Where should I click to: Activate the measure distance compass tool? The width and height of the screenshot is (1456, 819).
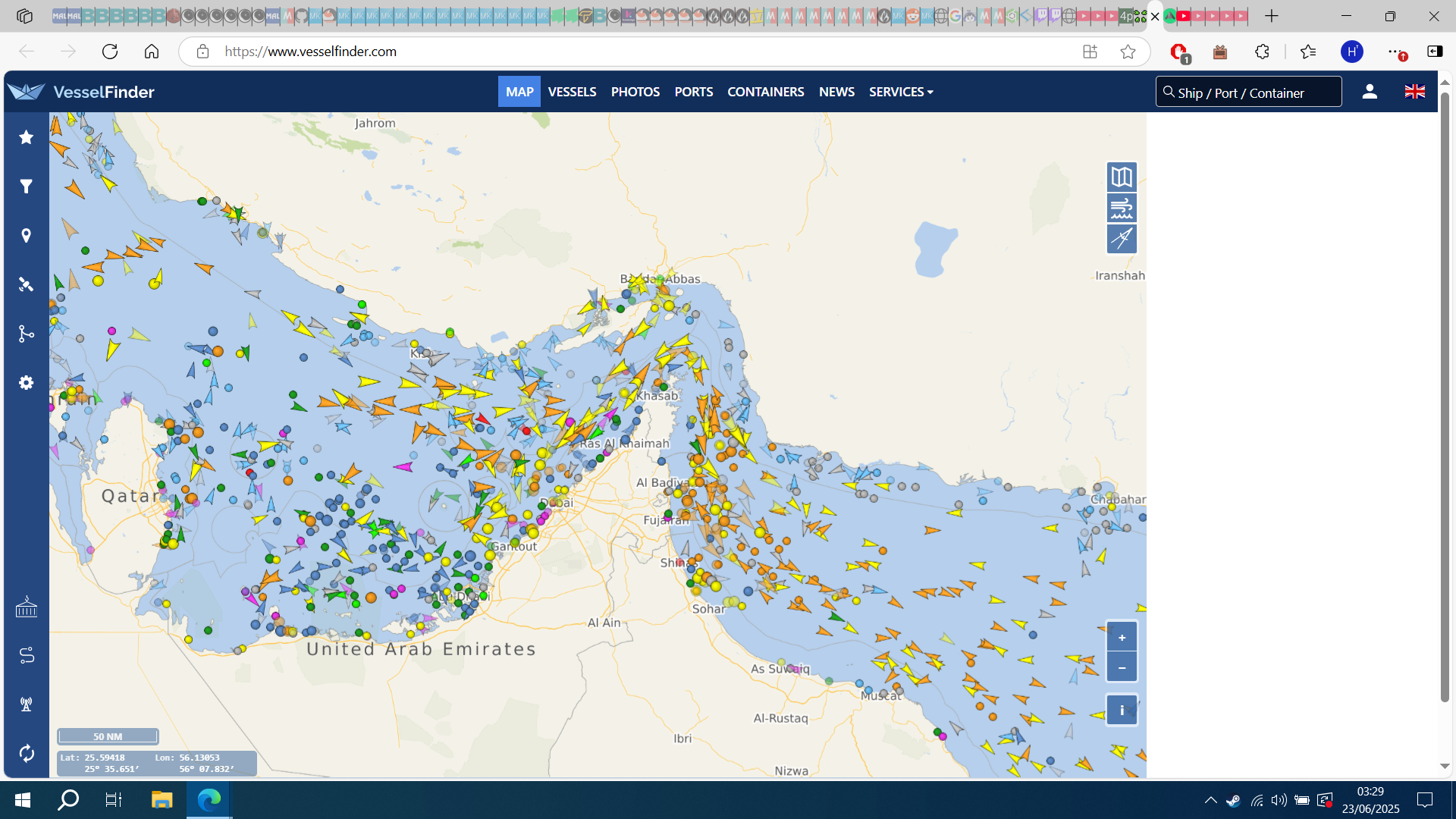[1122, 239]
